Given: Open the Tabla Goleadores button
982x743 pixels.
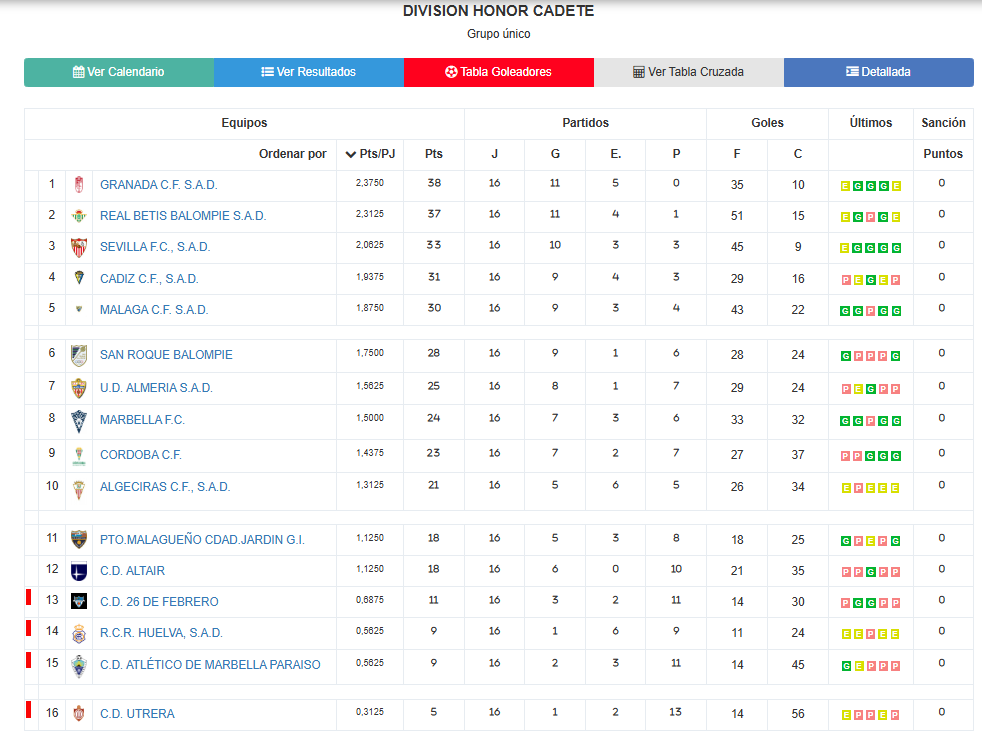Looking at the screenshot, I should [x=499, y=72].
